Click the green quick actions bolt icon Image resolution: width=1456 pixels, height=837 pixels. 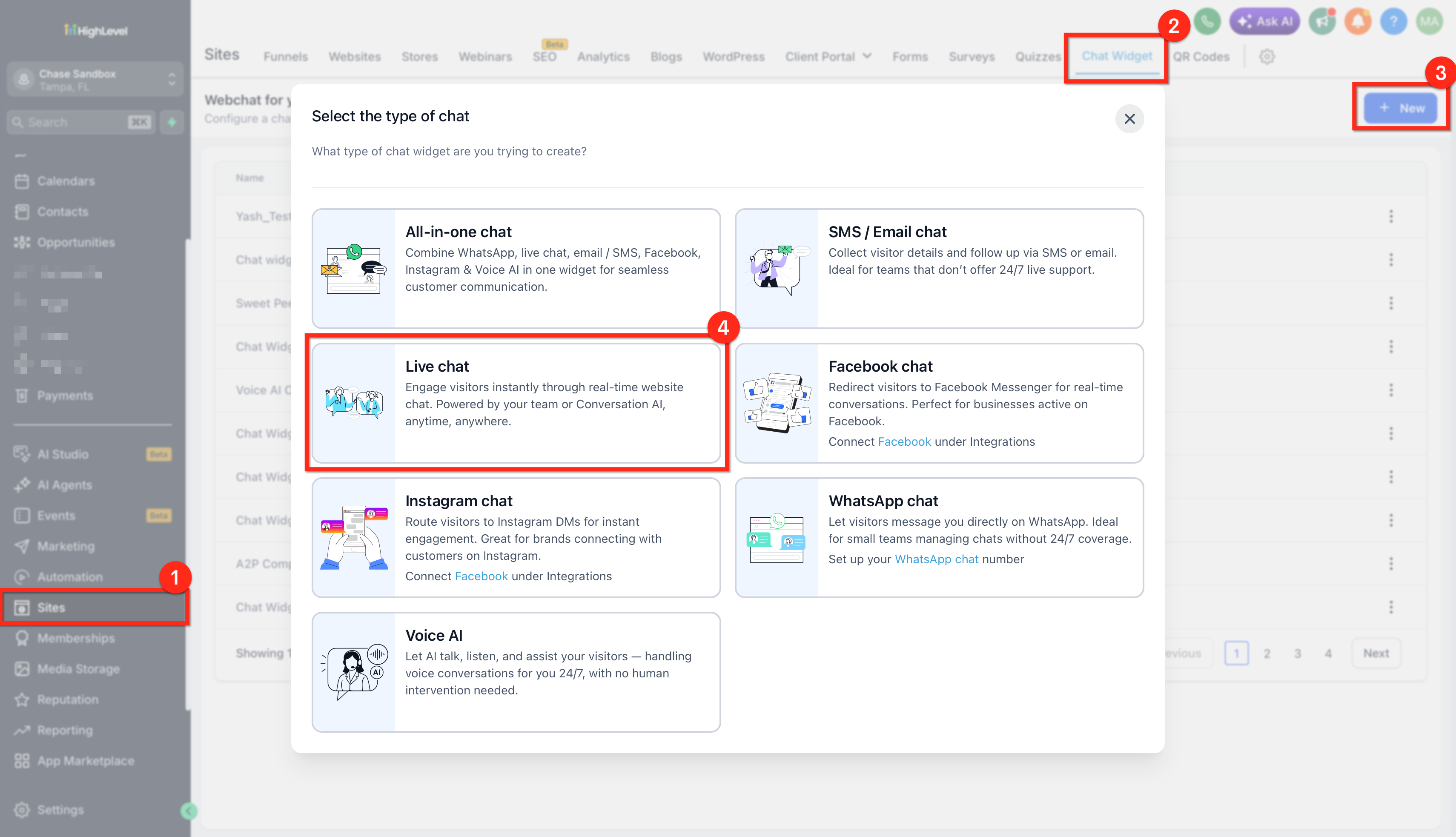pyautogui.click(x=172, y=123)
